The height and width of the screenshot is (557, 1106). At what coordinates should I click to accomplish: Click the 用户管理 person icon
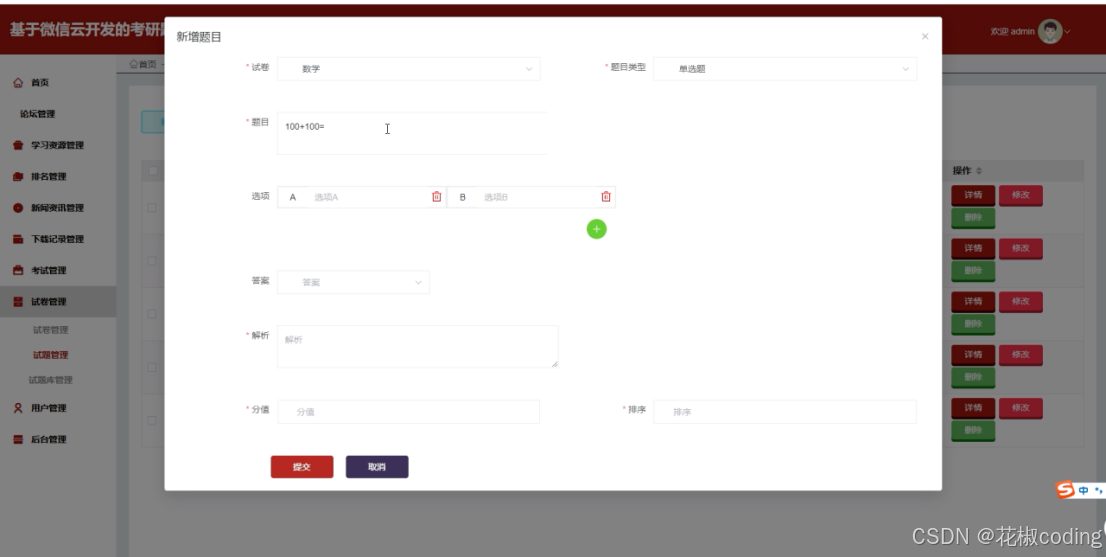(x=18, y=408)
